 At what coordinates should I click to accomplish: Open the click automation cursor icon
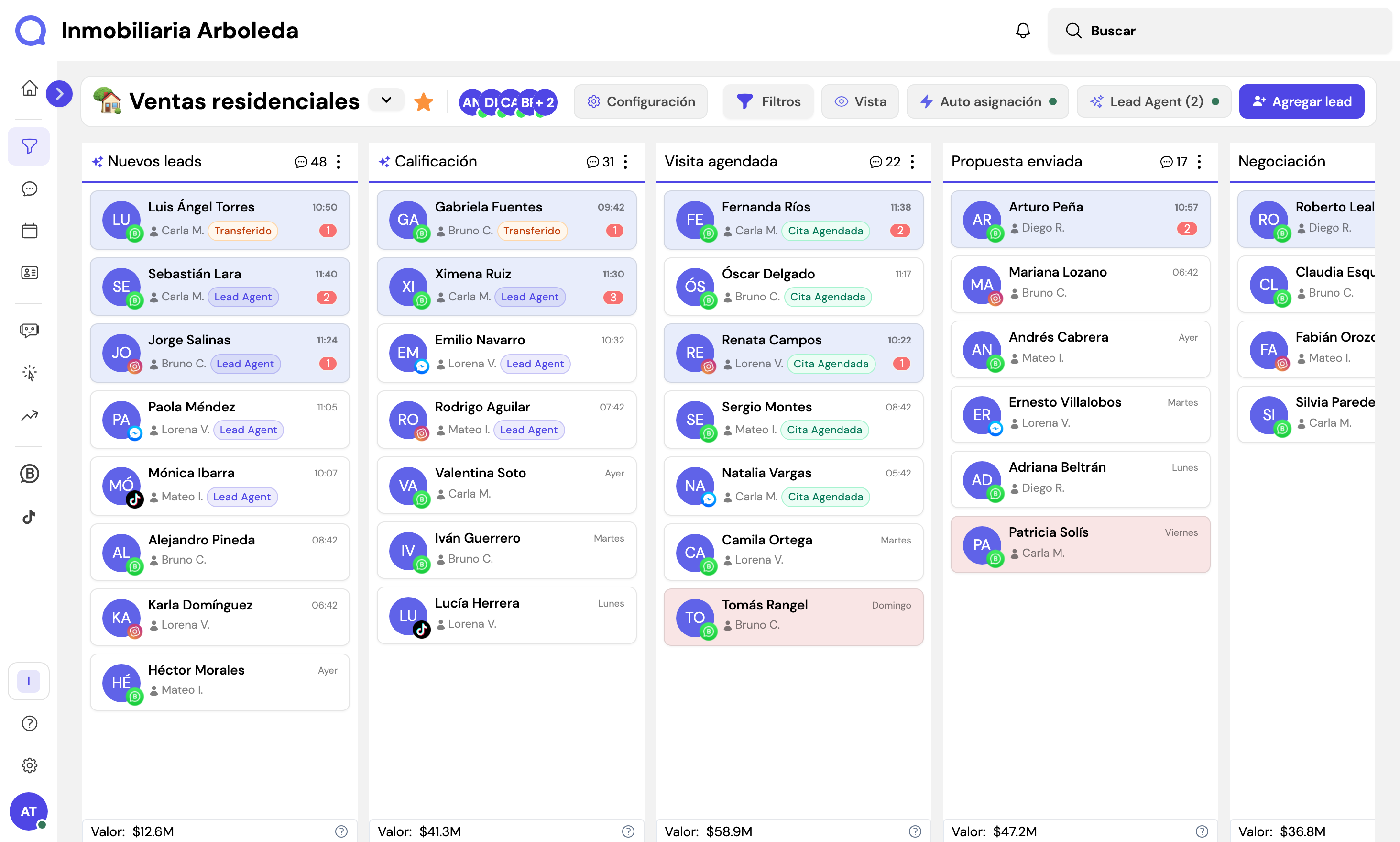click(x=30, y=373)
